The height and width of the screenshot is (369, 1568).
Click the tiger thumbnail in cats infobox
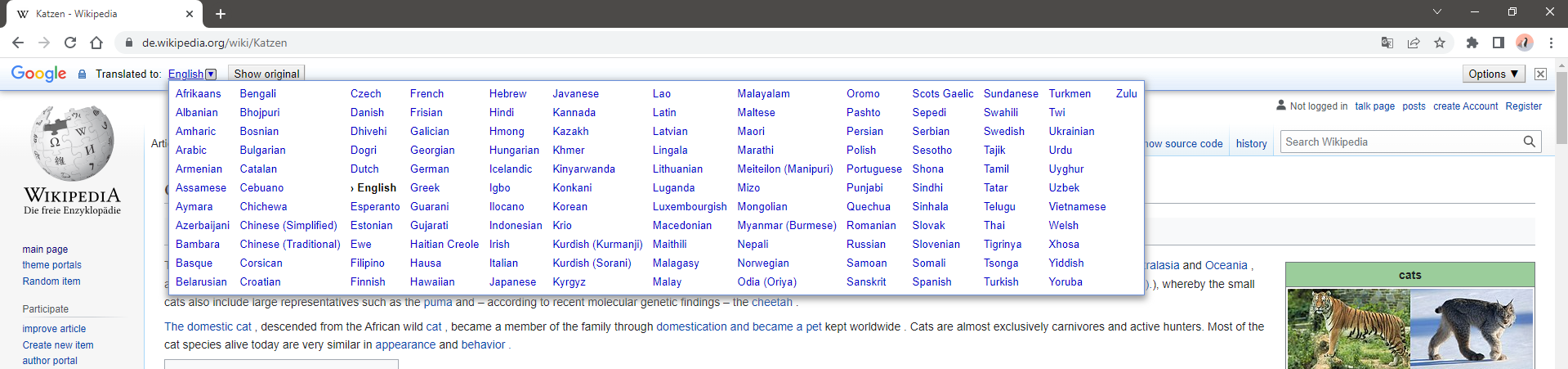click(x=1348, y=329)
